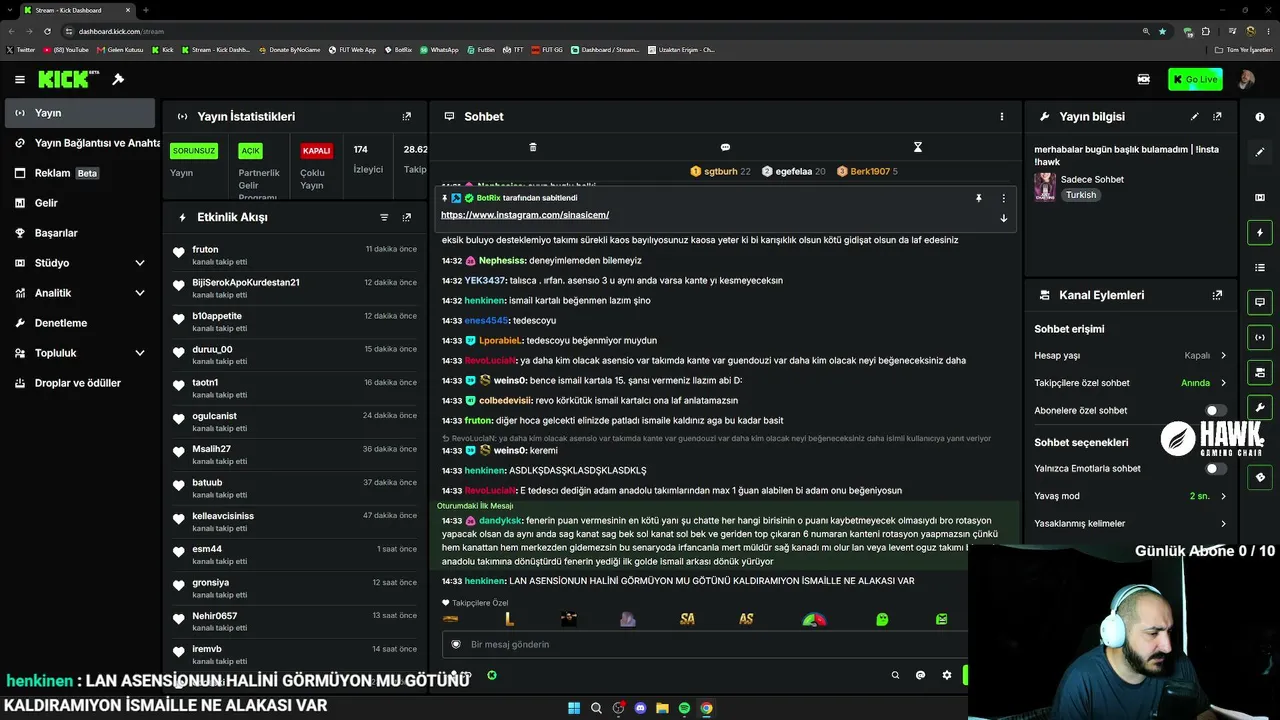The width and height of the screenshot is (1280, 720).
Task: Open Reklam Beta menu item
Action: point(80,173)
